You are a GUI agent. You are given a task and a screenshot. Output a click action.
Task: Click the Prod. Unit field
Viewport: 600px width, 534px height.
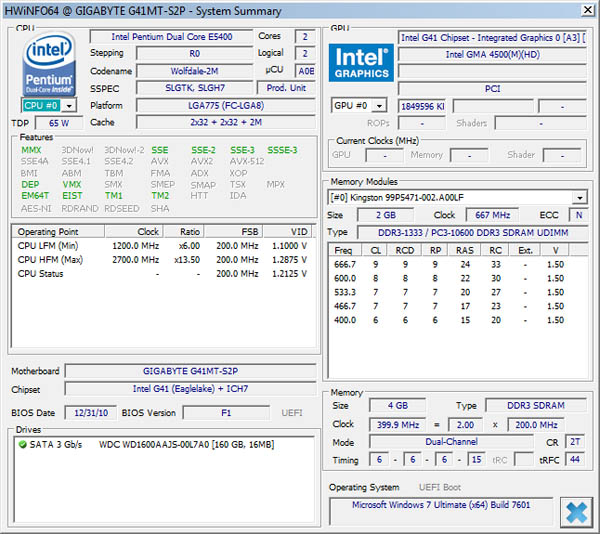[286, 88]
